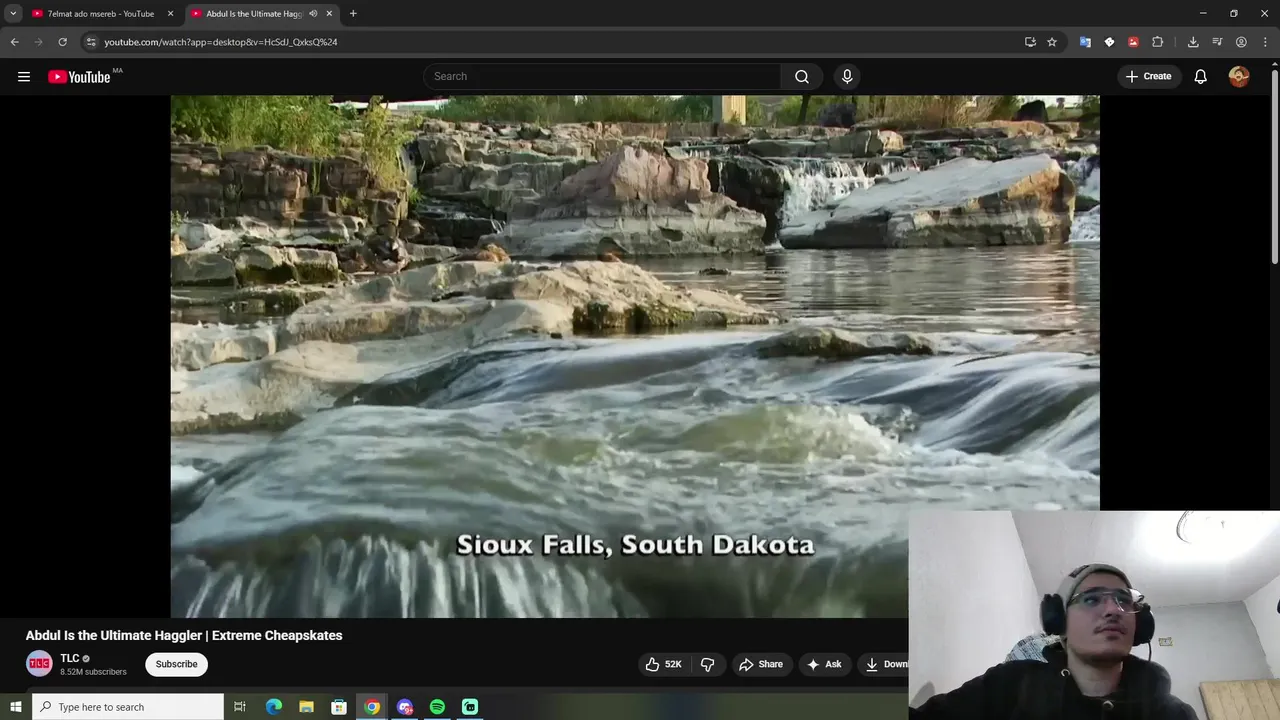The height and width of the screenshot is (720, 1280).
Task: Click the Ask button
Action: tap(824, 664)
